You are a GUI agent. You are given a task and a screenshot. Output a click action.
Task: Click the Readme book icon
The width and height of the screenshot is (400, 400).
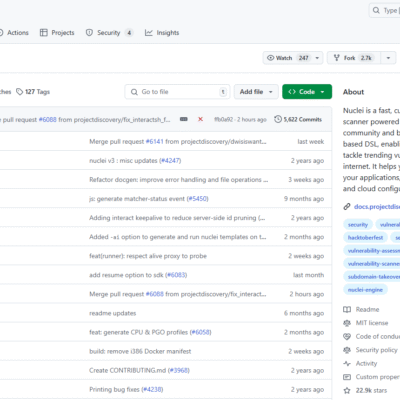coord(347,309)
